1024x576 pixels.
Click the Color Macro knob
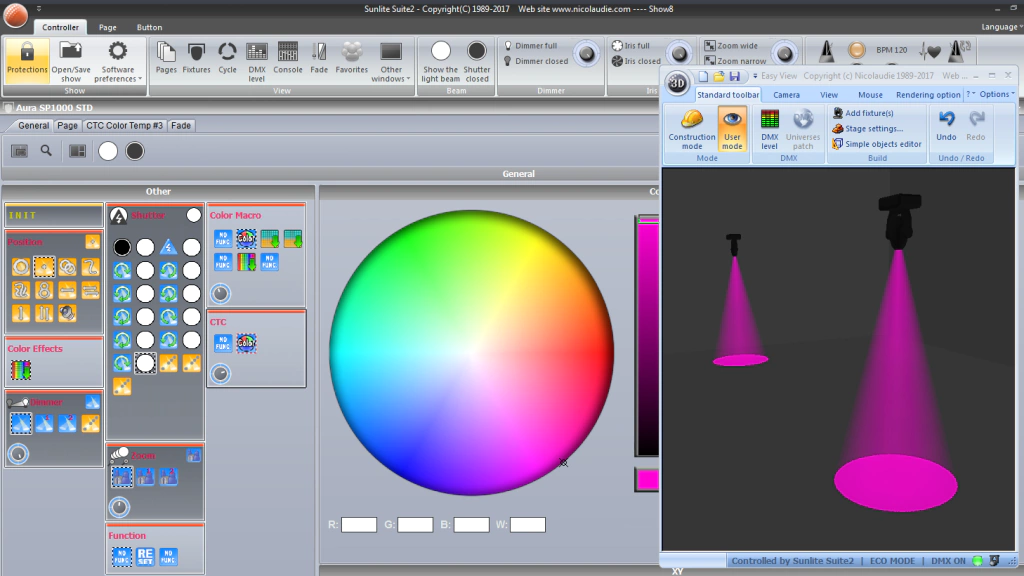(221, 293)
